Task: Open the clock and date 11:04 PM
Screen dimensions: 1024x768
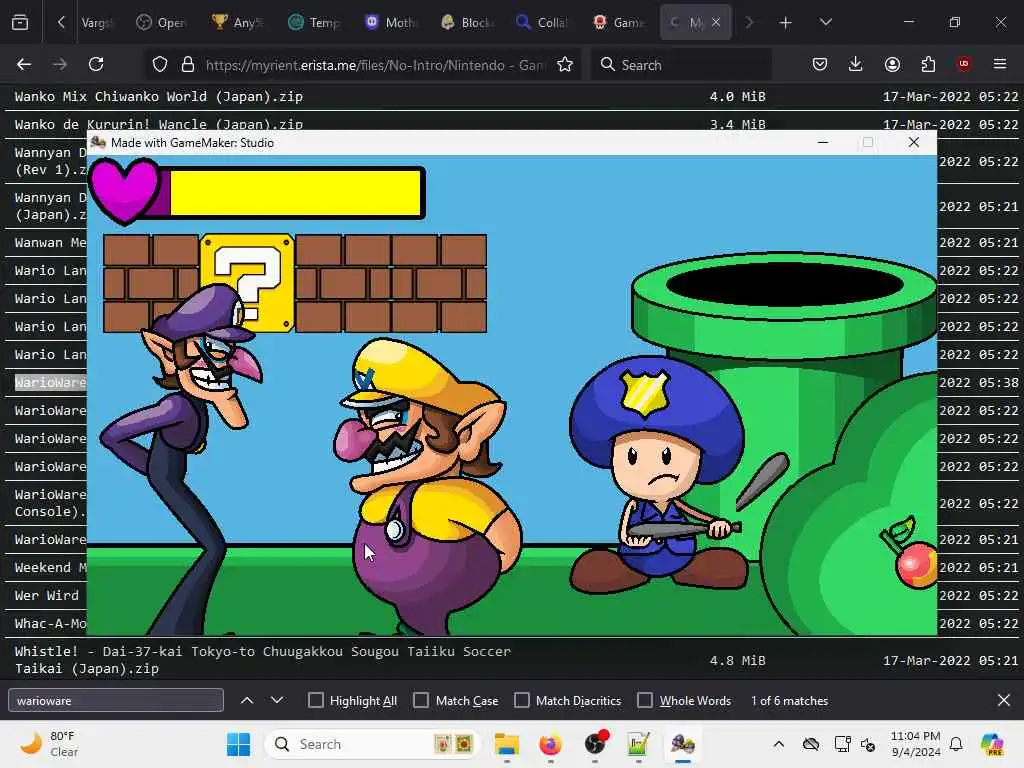Action: point(916,744)
